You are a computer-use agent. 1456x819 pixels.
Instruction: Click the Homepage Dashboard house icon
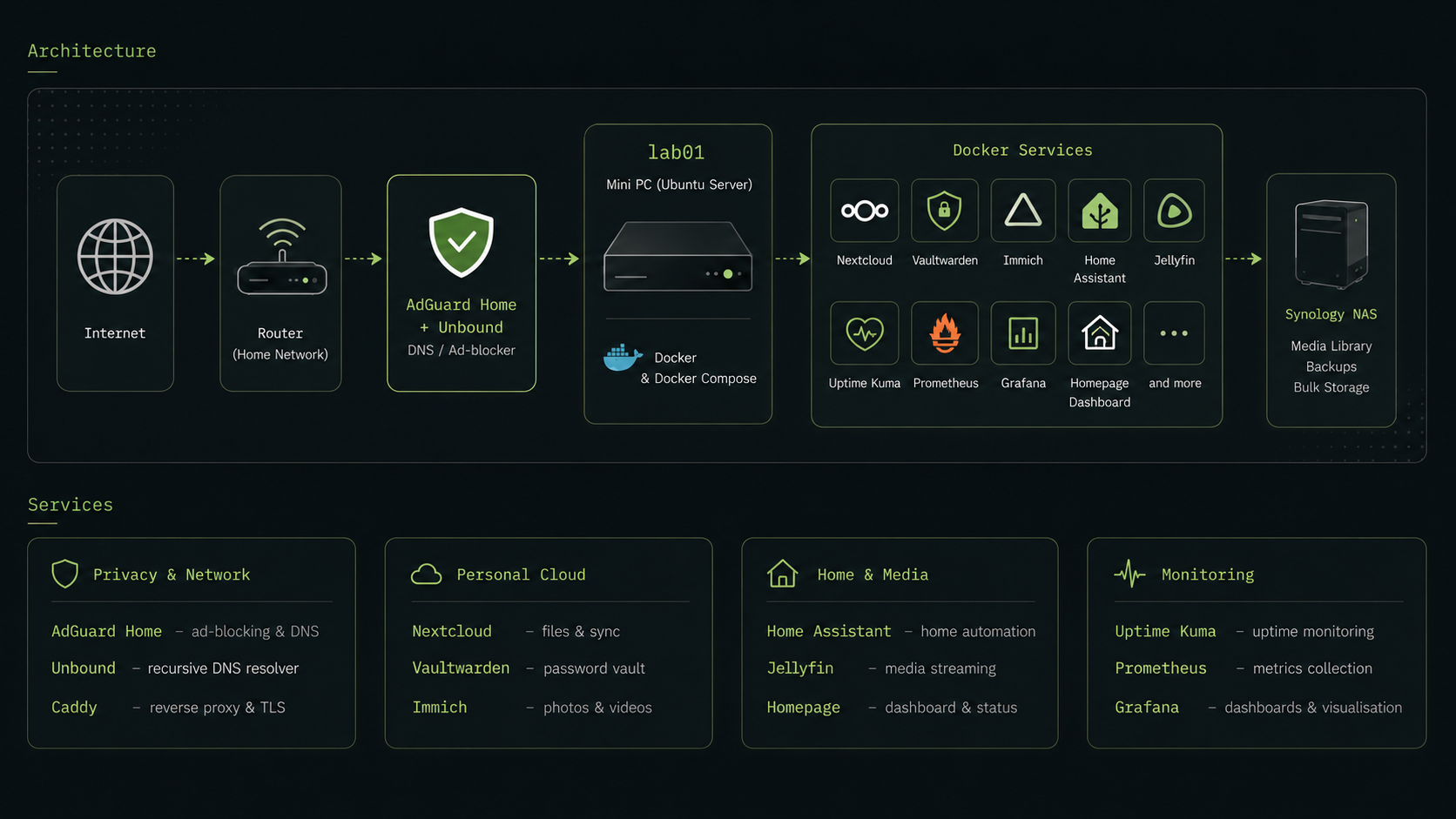click(1100, 333)
